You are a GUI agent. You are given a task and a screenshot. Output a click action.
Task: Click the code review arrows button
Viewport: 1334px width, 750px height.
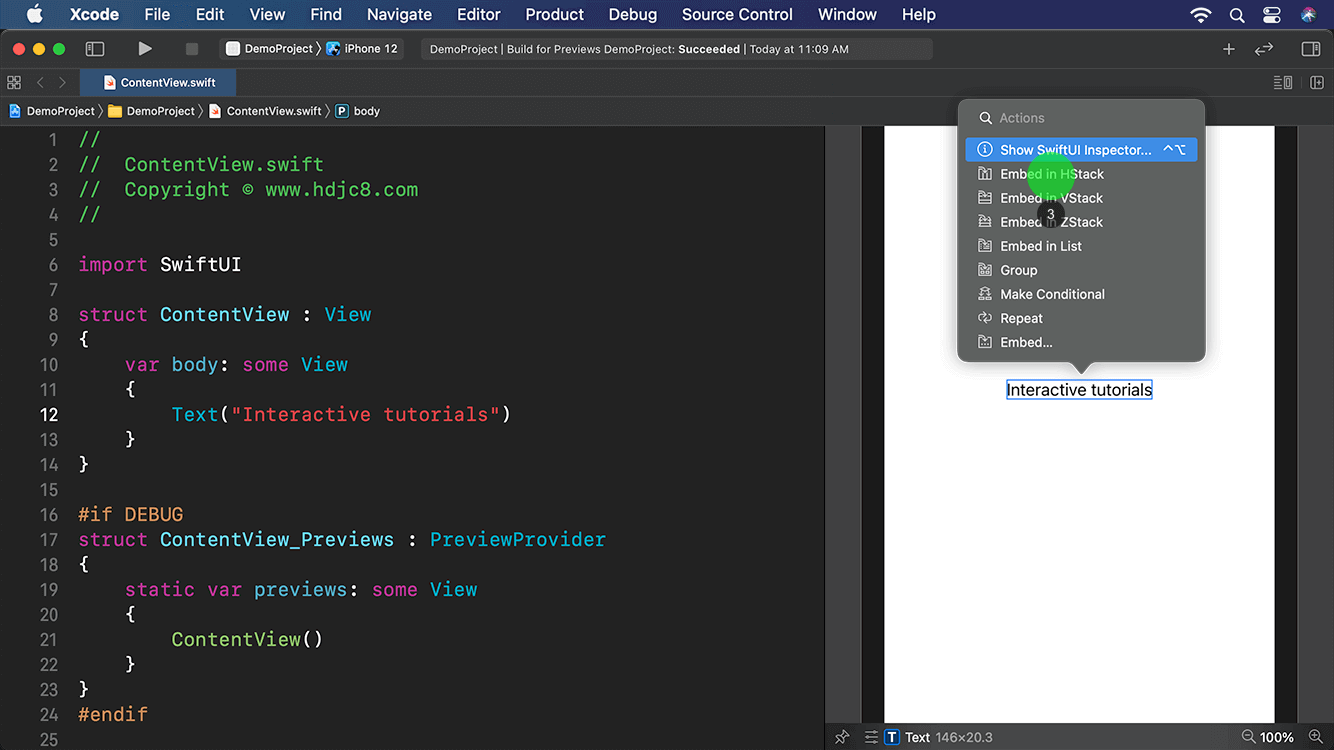(x=1264, y=49)
